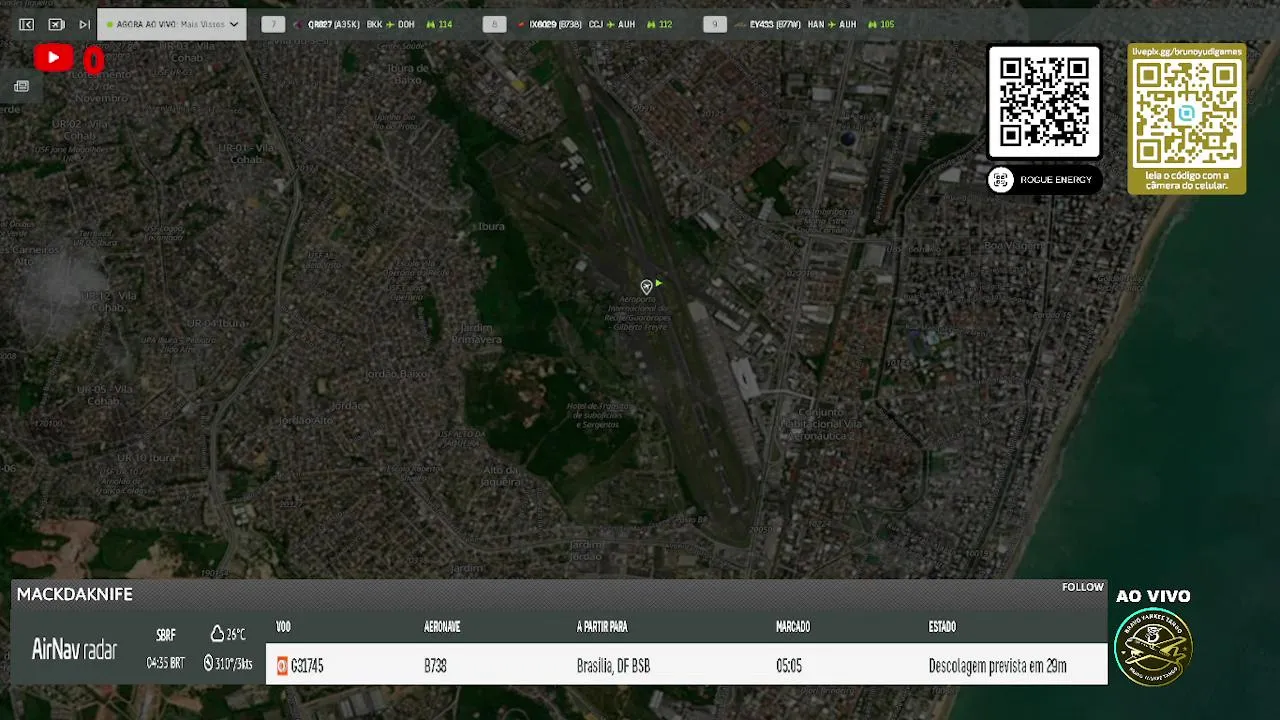Click the yellow aircraft marker near airport pin
The height and width of the screenshot is (720, 1280).
click(658, 284)
